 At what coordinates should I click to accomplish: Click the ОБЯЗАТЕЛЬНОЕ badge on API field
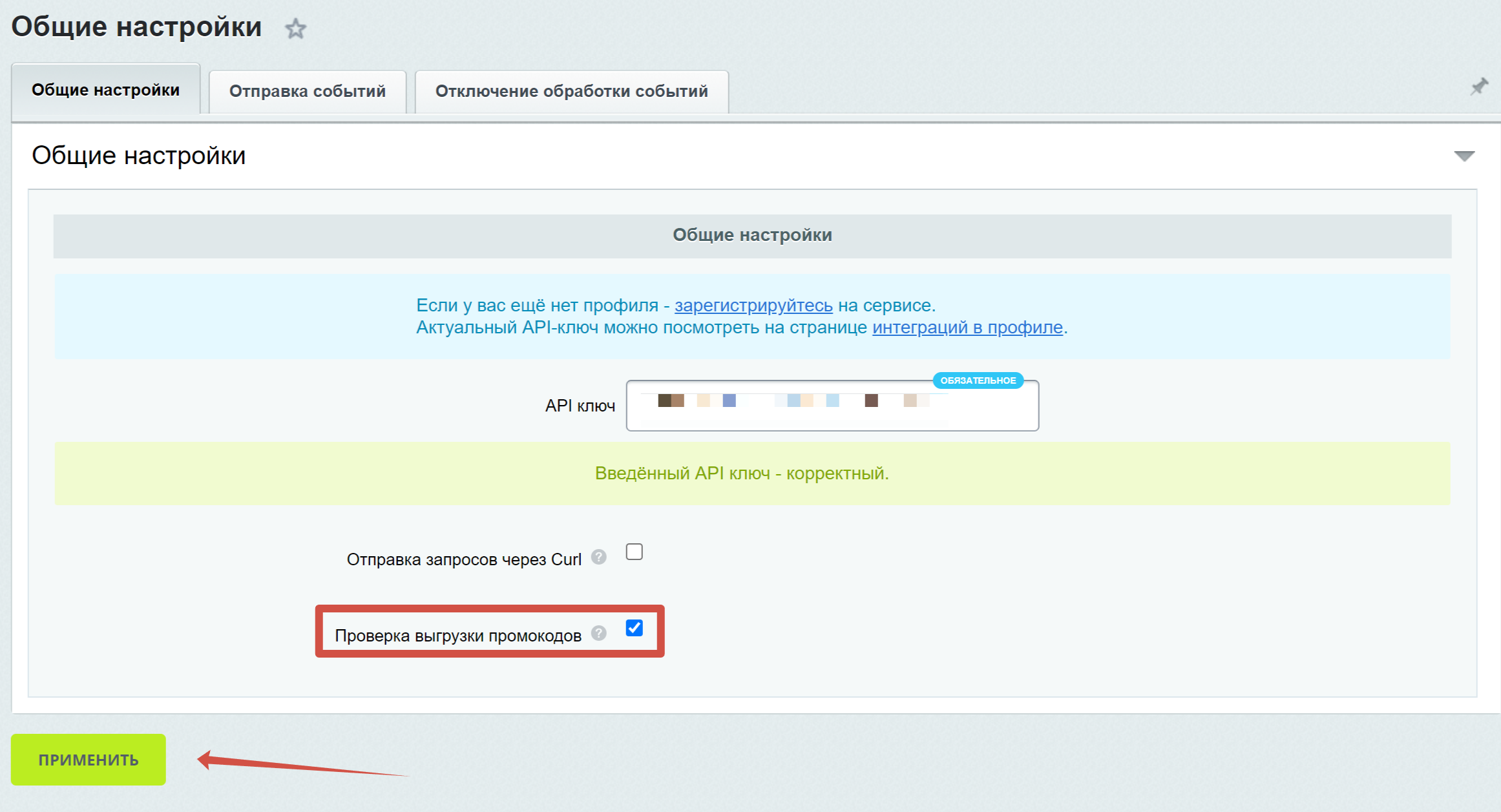point(978,380)
